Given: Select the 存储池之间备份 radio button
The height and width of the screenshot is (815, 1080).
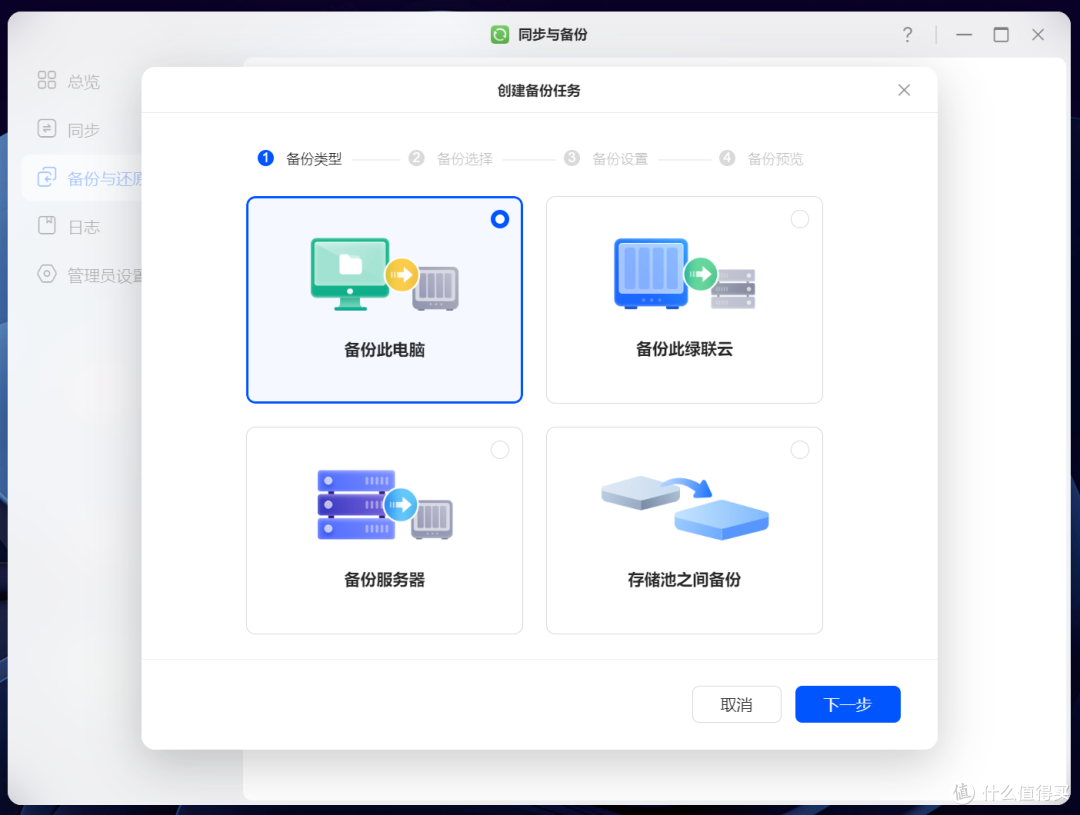Looking at the screenshot, I should [800, 450].
